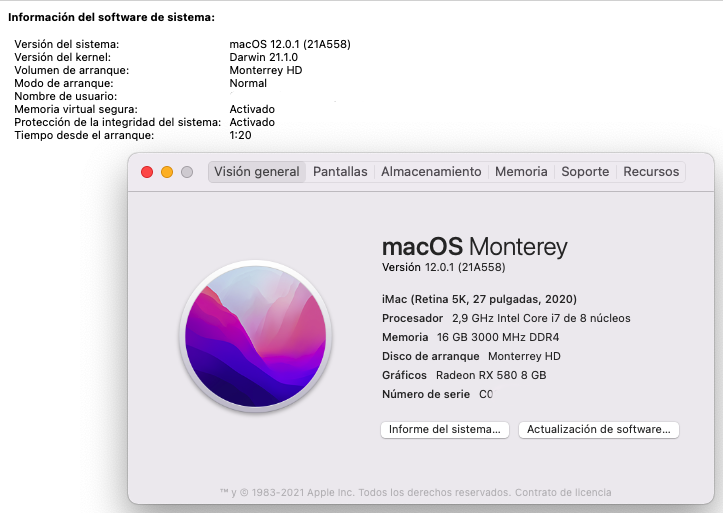The image size is (723, 513).
Task: Select the iMac (Retina 5K, 27 pulgadas, 2020) line
Action: (479, 300)
